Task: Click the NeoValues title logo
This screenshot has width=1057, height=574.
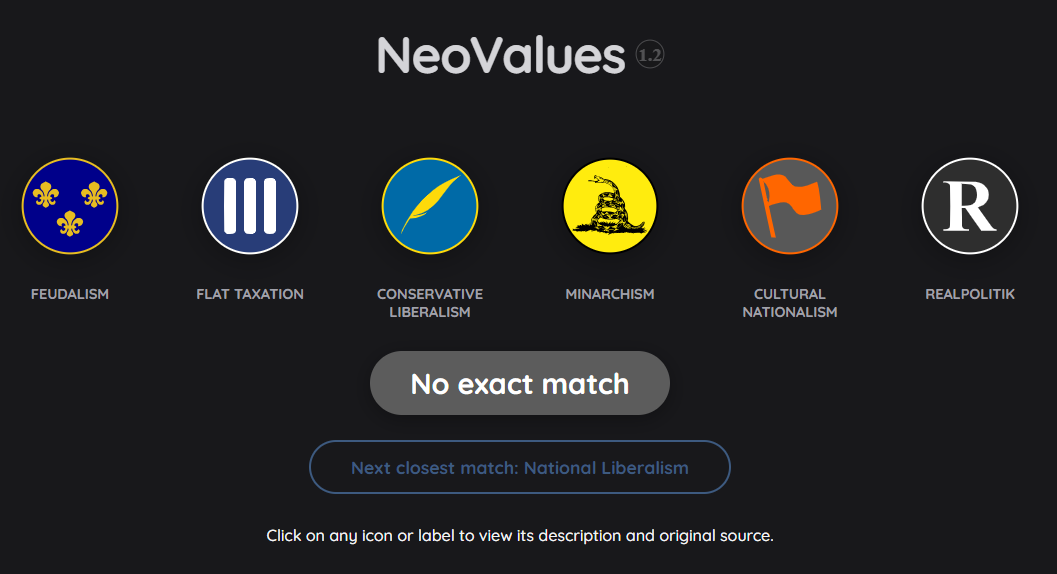Action: tap(501, 56)
